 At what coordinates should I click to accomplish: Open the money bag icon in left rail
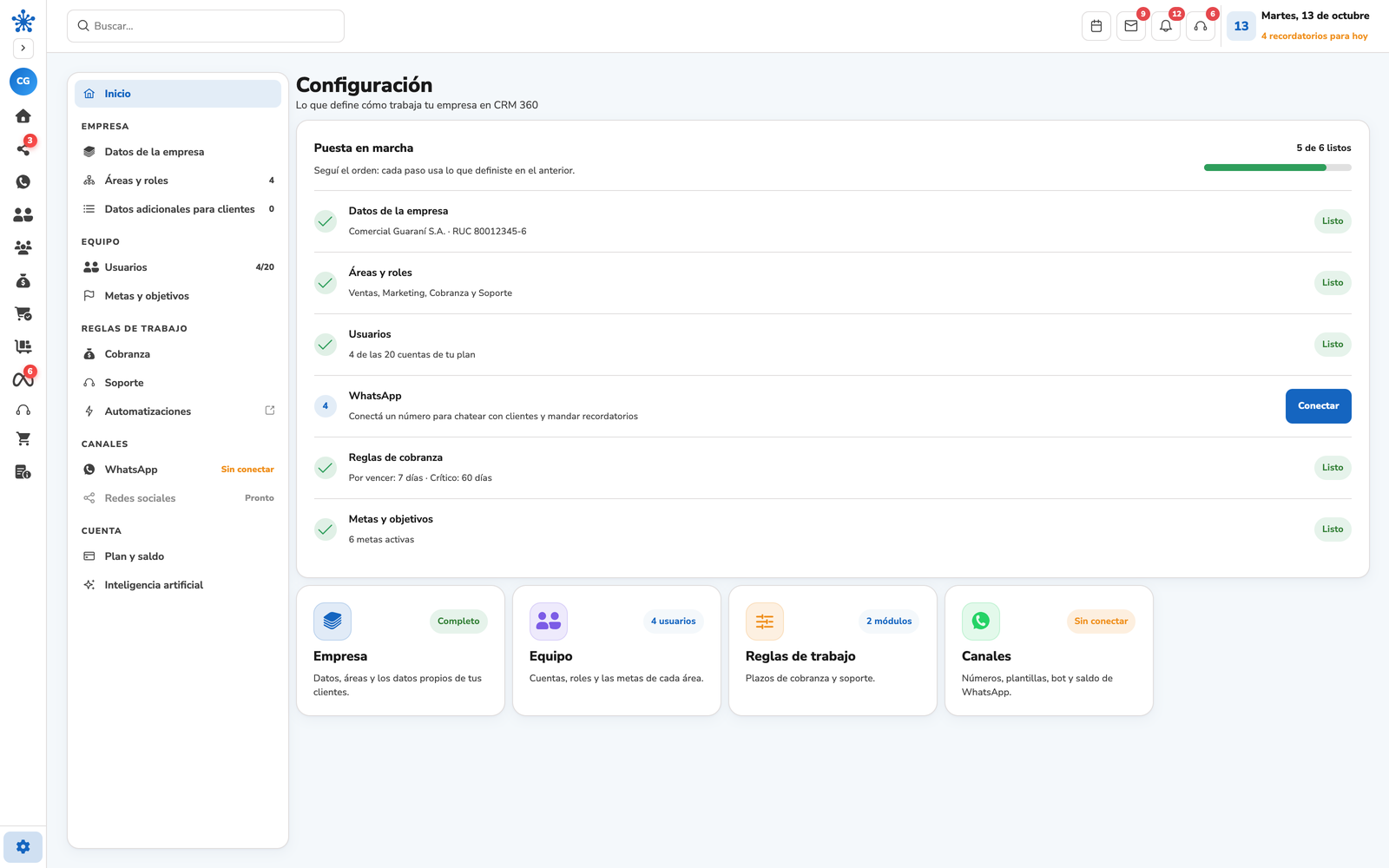pos(23,280)
